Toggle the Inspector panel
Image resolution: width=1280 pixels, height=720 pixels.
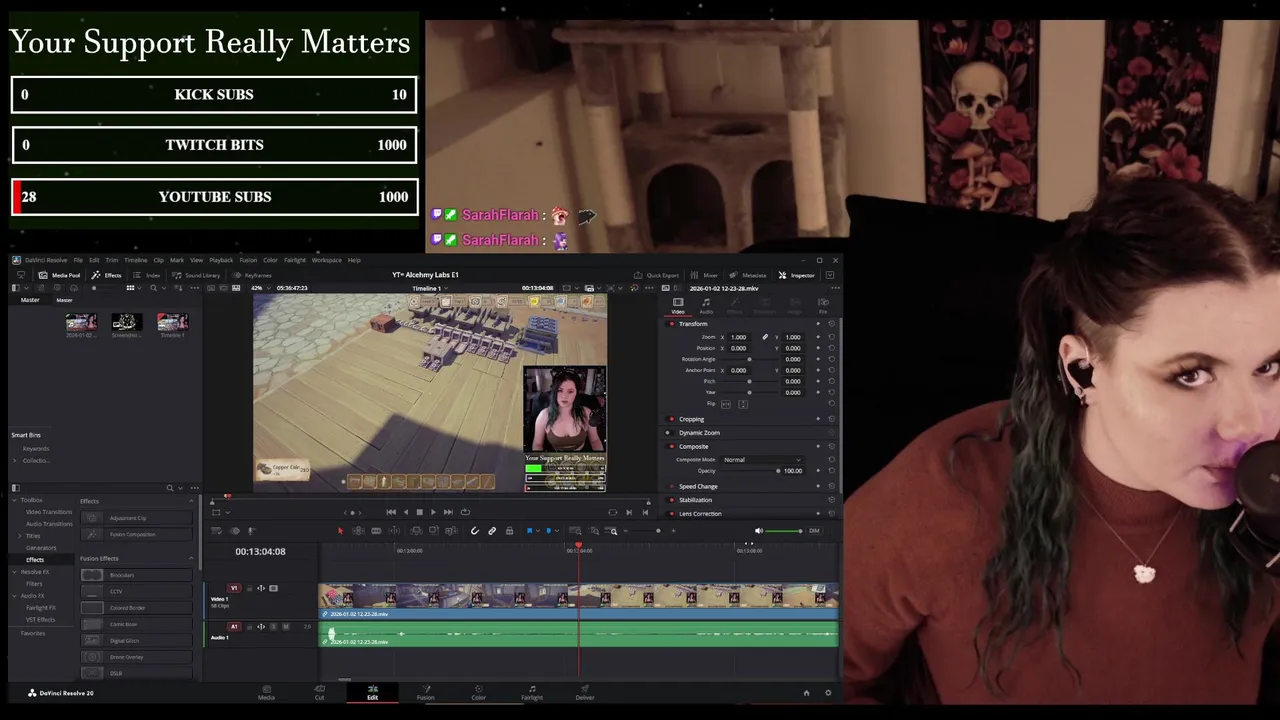(x=797, y=275)
